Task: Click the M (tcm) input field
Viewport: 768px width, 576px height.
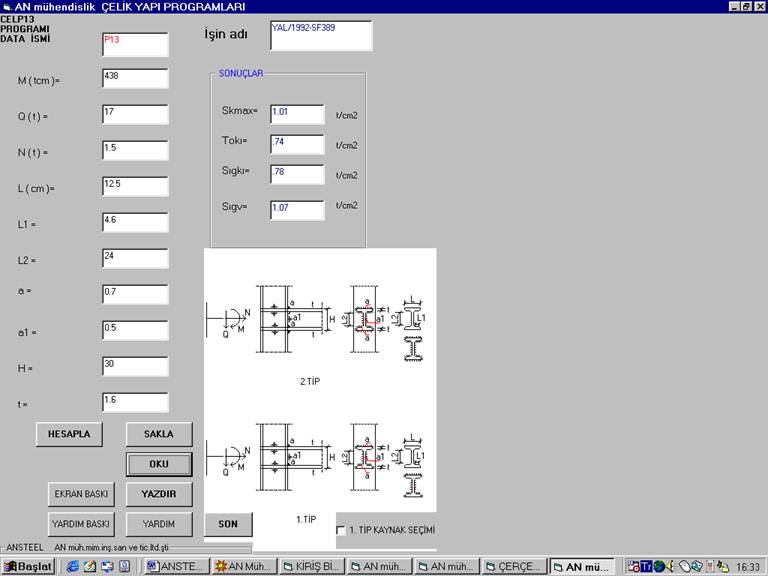Action: tap(135, 78)
